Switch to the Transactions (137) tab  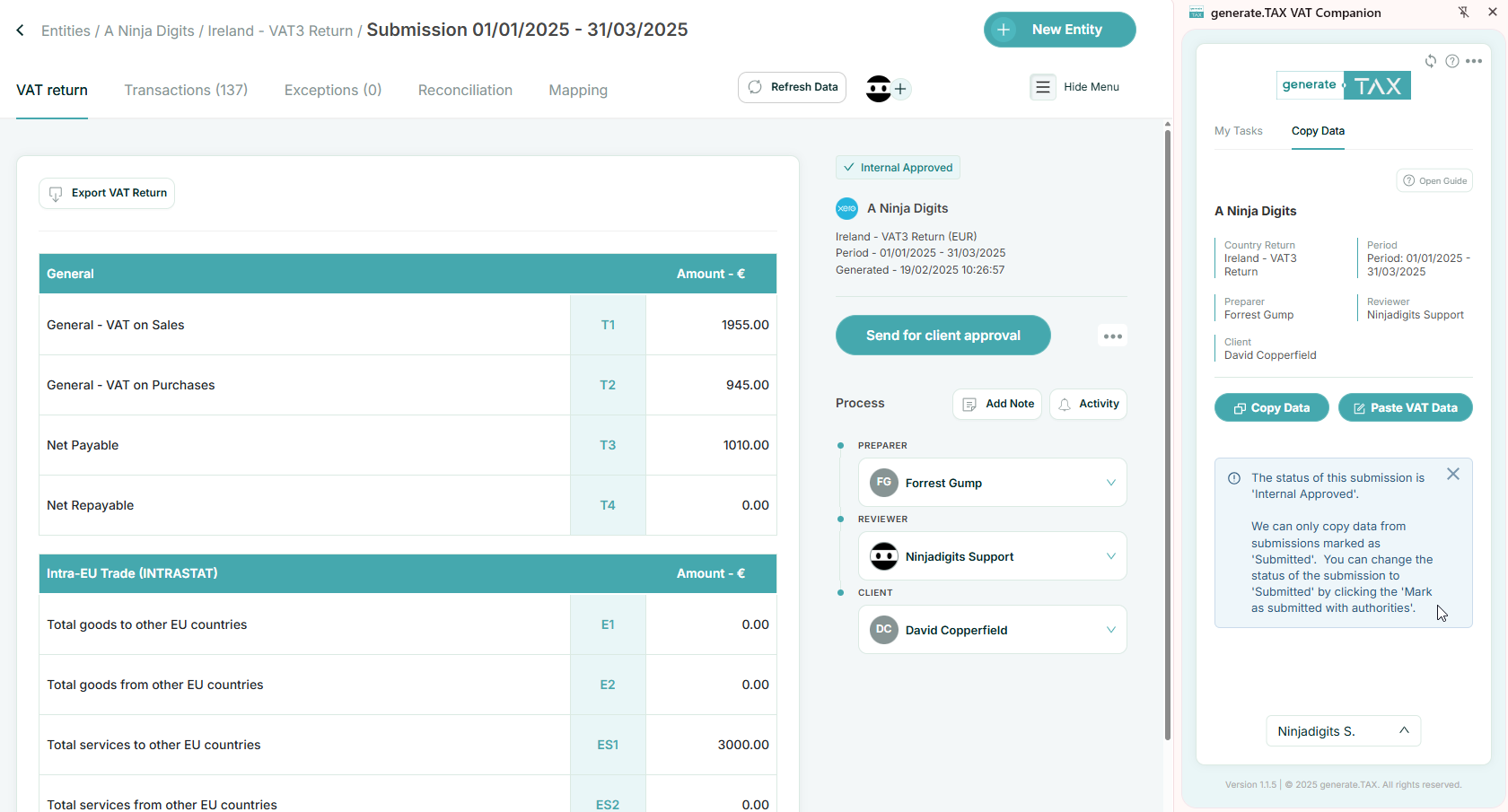[186, 90]
